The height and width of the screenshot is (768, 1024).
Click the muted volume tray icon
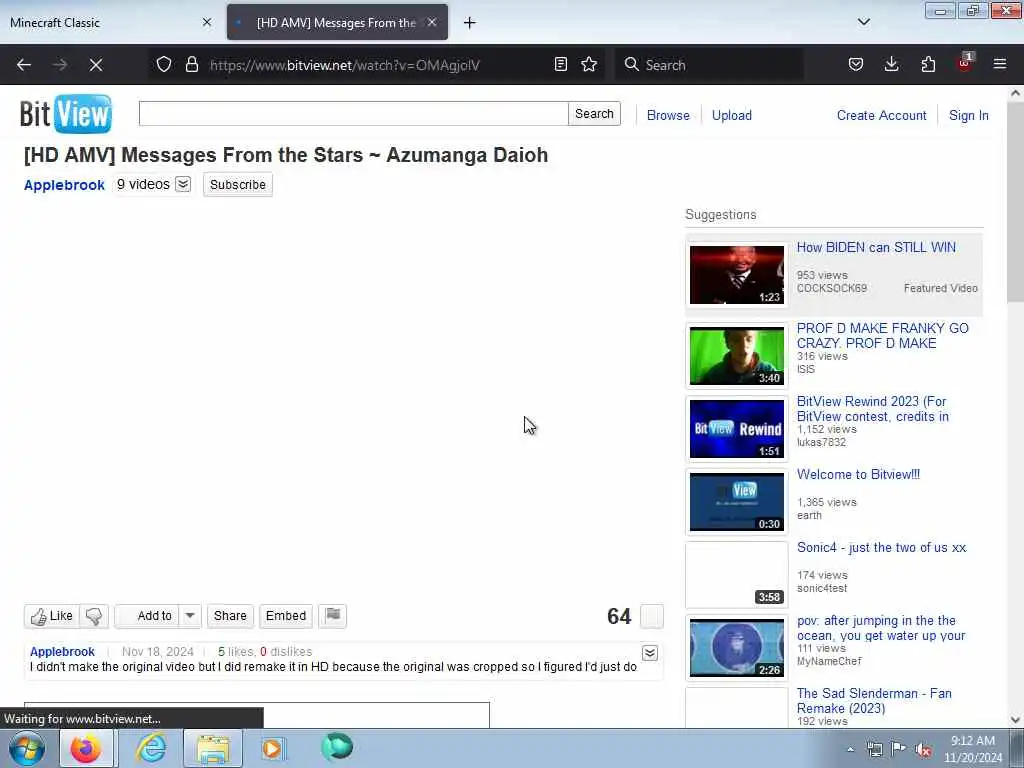click(923, 750)
